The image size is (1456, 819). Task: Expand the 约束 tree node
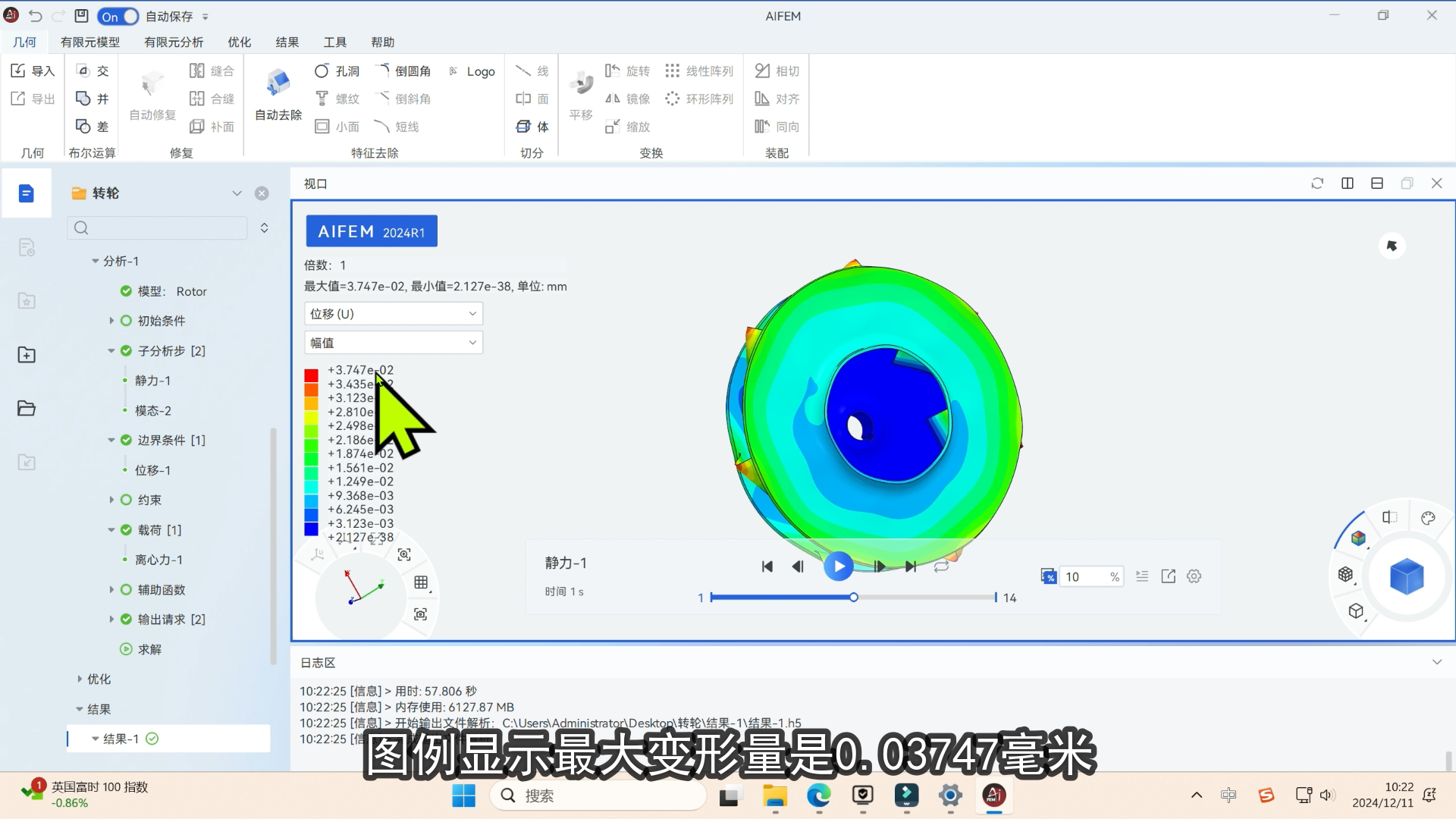coord(111,500)
